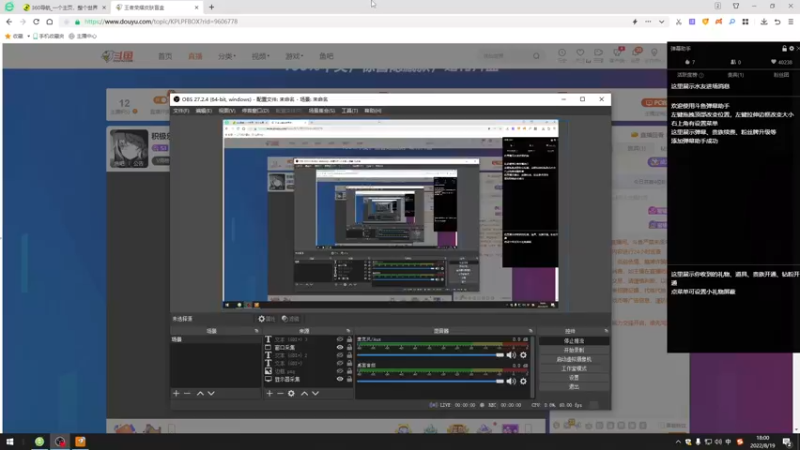This screenshot has width=800, height=450.
Task: Toggle visibility of 窗口采集 source
Action: pos(340,347)
